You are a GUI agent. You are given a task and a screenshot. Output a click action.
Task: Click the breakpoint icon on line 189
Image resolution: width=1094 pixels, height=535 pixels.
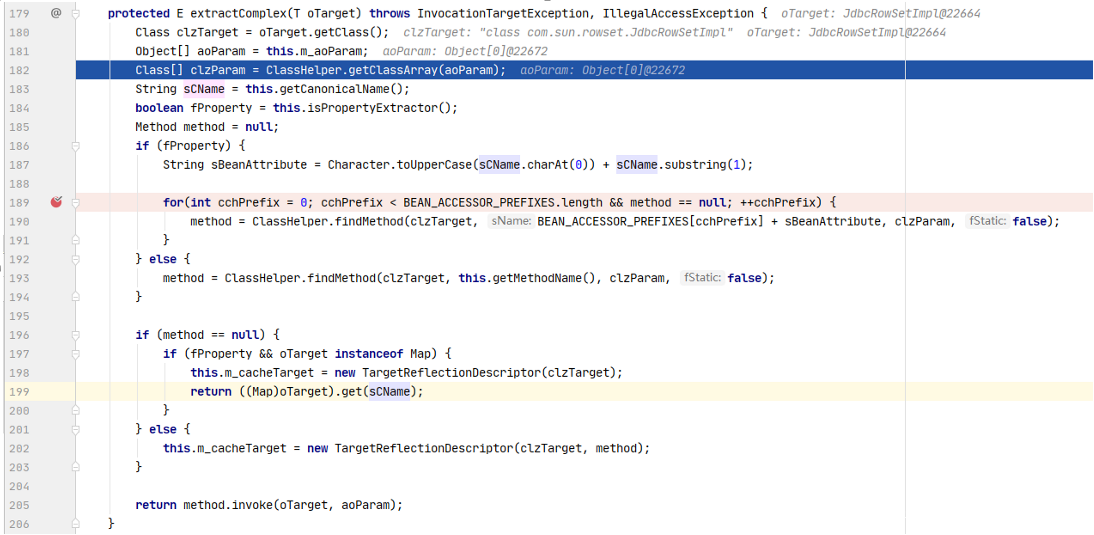coord(56,202)
